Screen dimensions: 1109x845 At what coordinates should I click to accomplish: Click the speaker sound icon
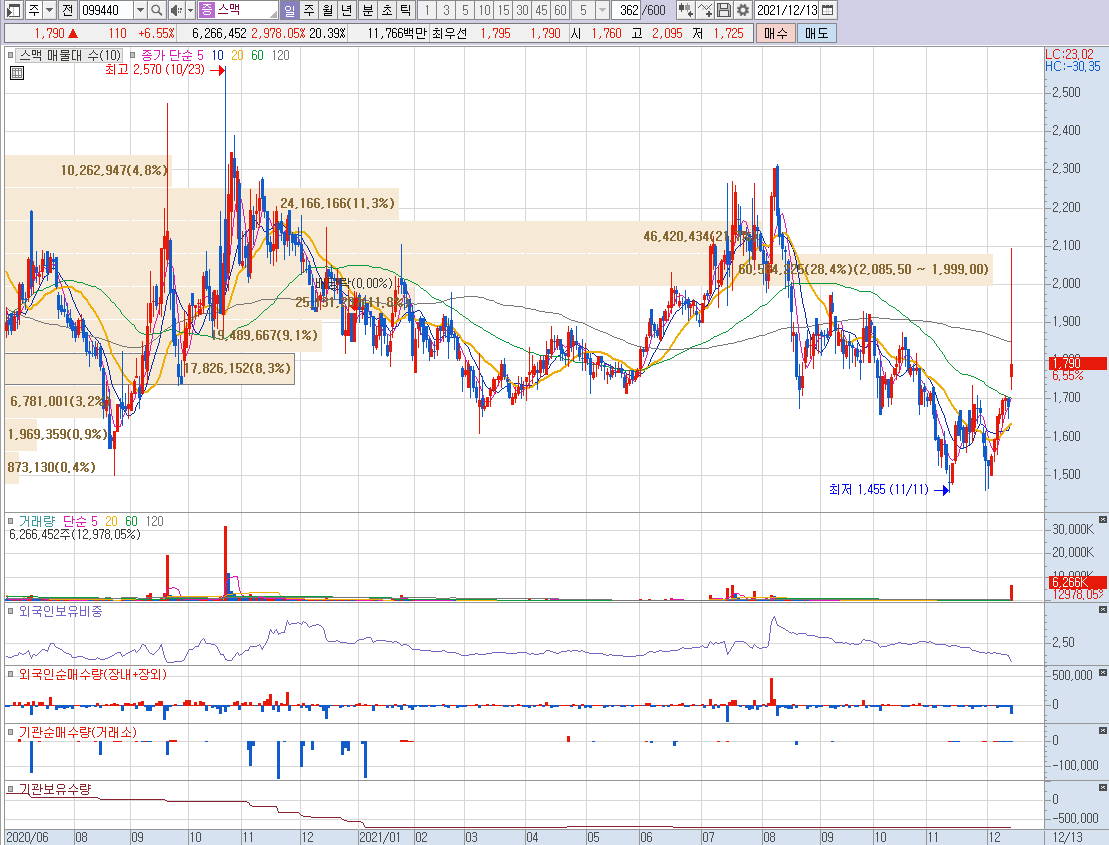(x=175, y=10)
